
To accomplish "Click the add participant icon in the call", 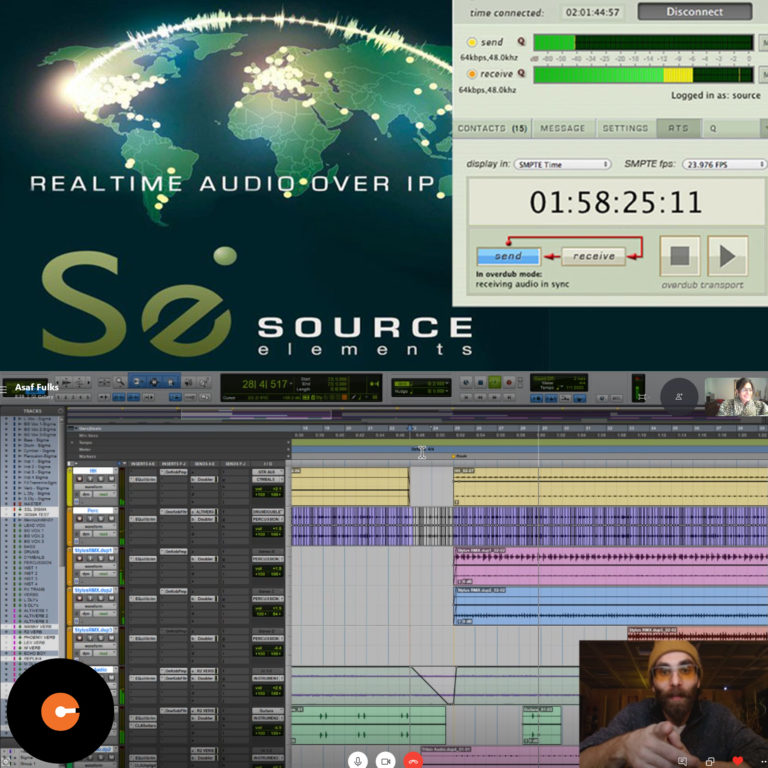I will click(x=679, y=397).
